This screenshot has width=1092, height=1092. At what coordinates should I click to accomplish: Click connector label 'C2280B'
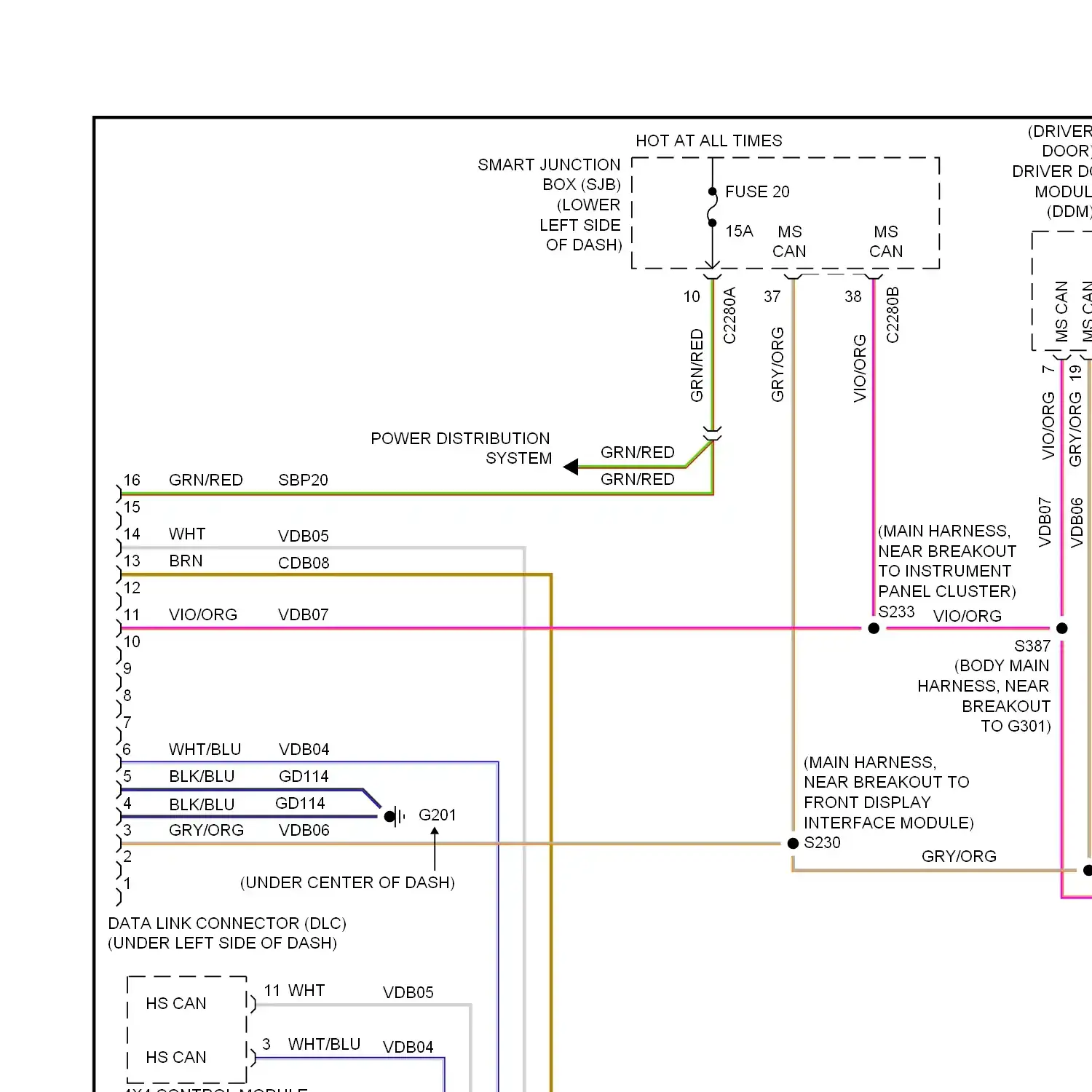pos(893,315)
